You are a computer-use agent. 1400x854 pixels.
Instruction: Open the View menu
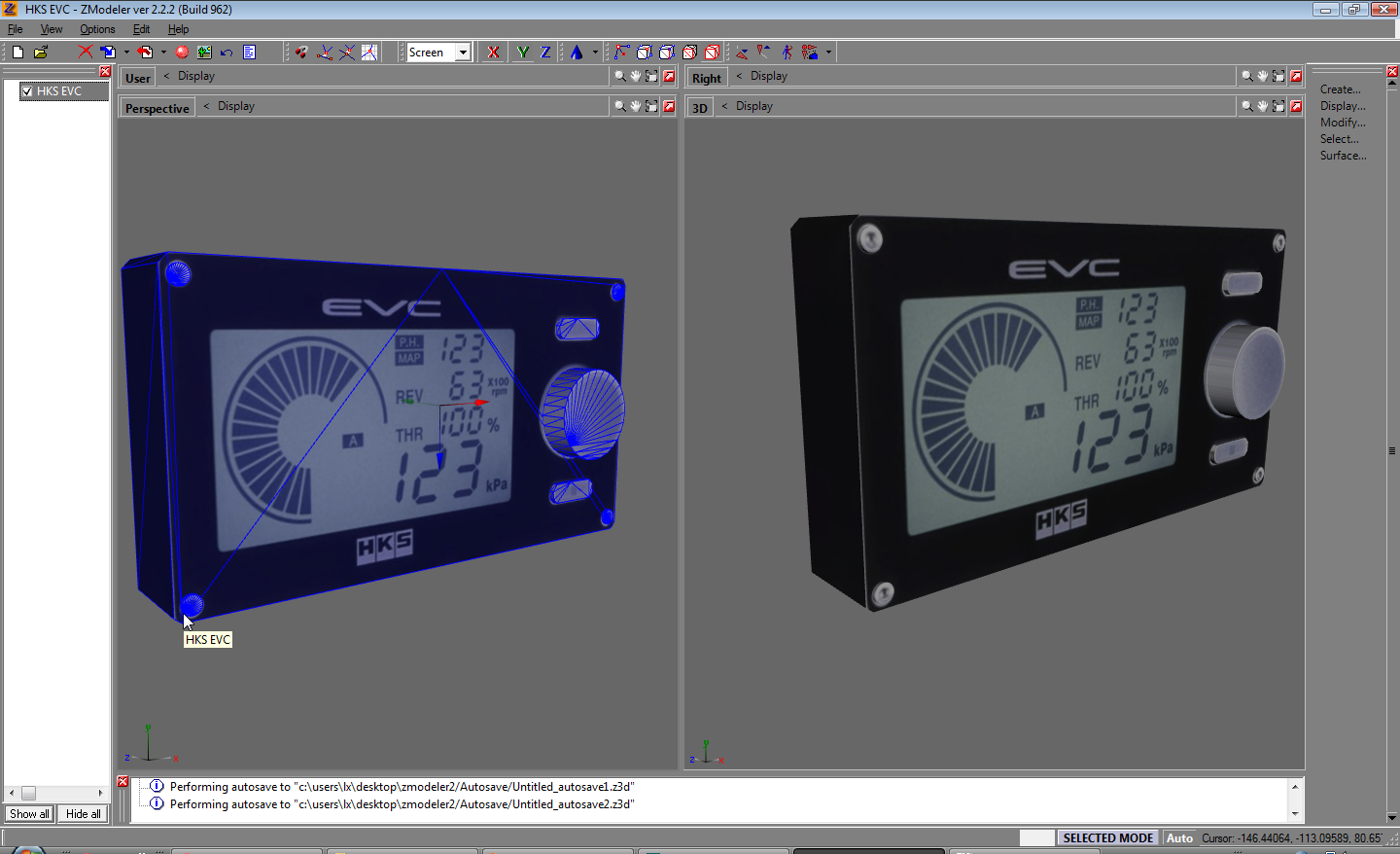click(x=52, y=29)
